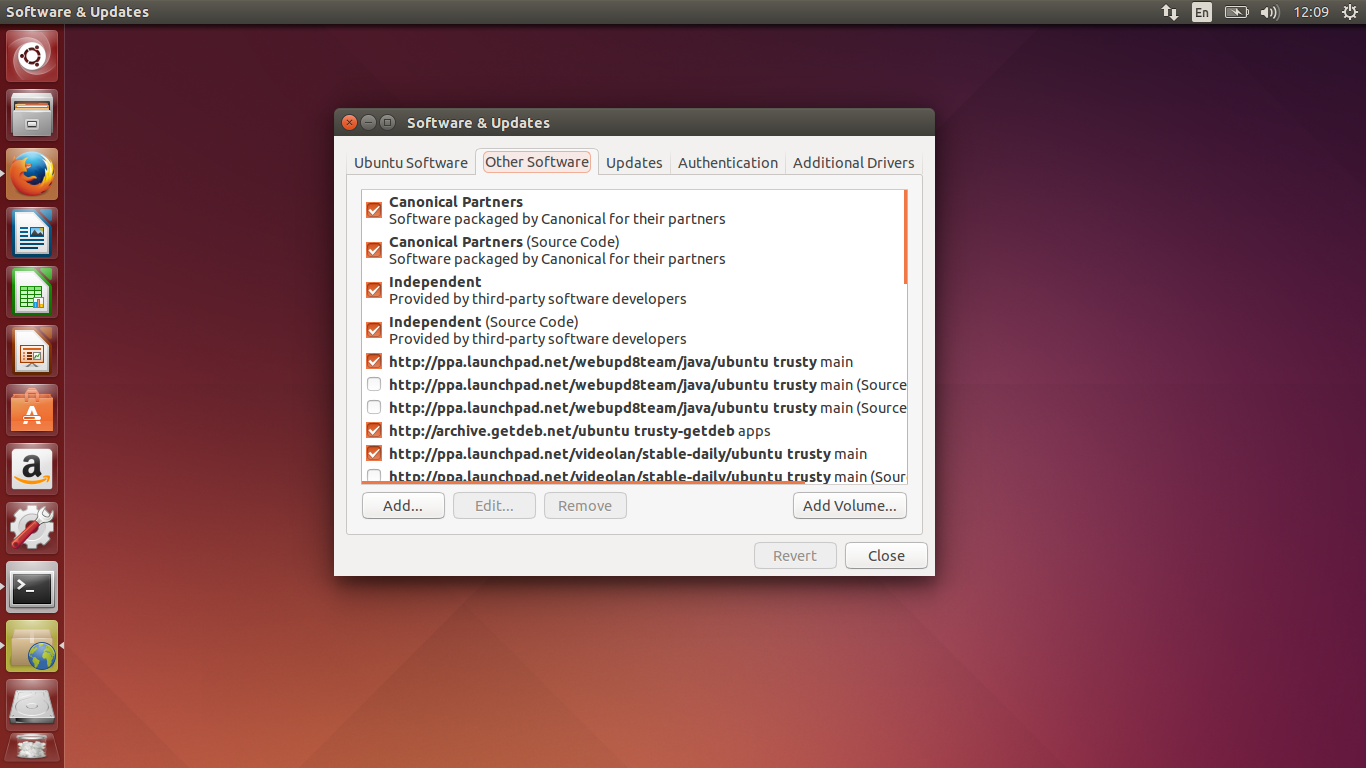
Task: Select the Other Software tab
Action: click(x=537, y=162)
